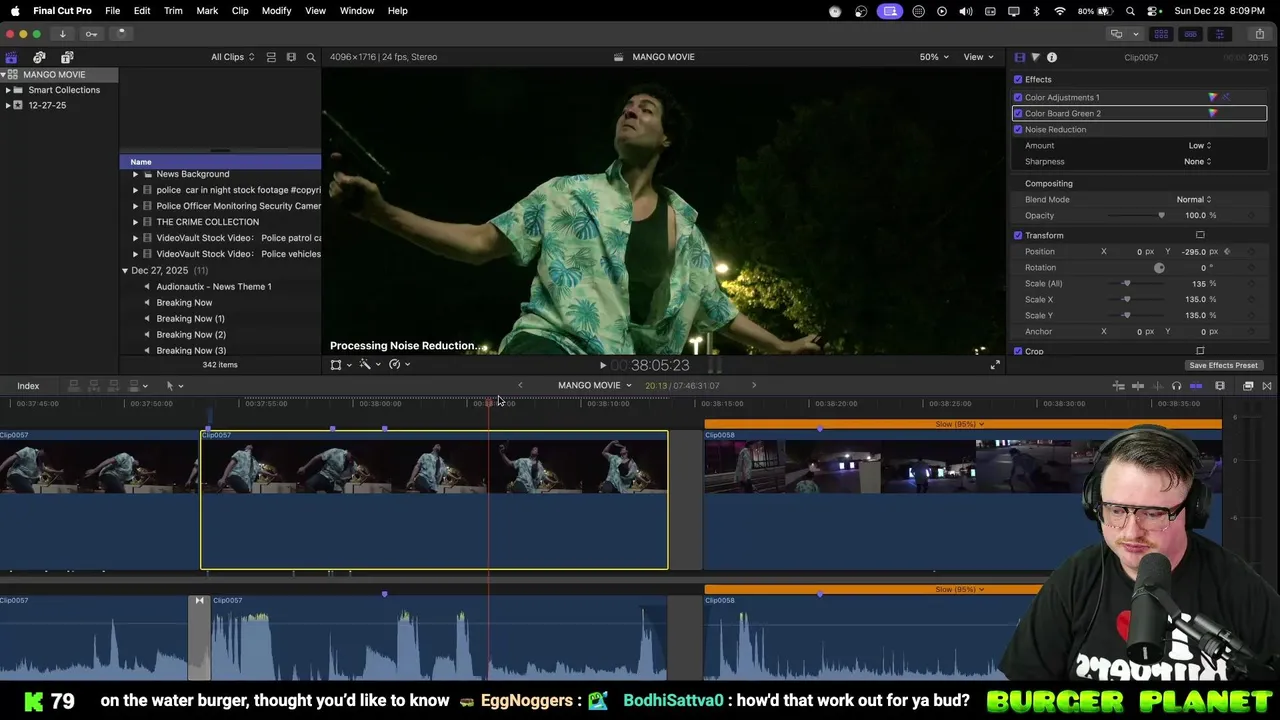Open the background tasks indicator

[121, 34]
